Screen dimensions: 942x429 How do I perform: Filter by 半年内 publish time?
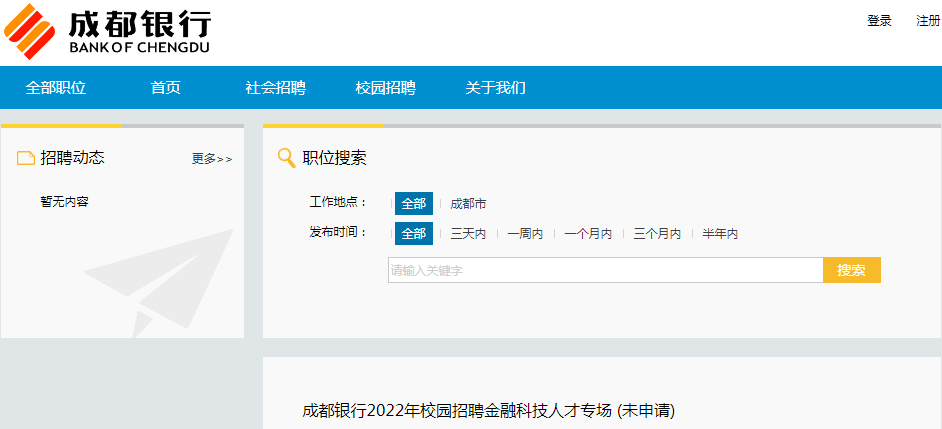720,234
